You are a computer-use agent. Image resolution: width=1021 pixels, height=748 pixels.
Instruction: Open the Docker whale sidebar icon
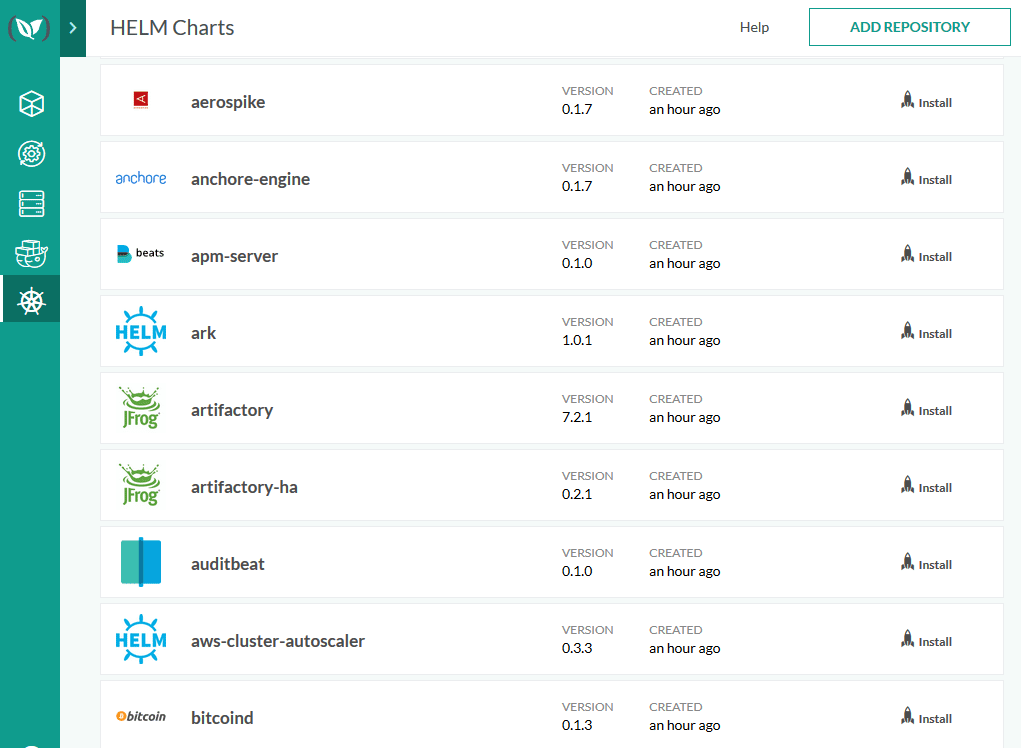click(32, 254)
